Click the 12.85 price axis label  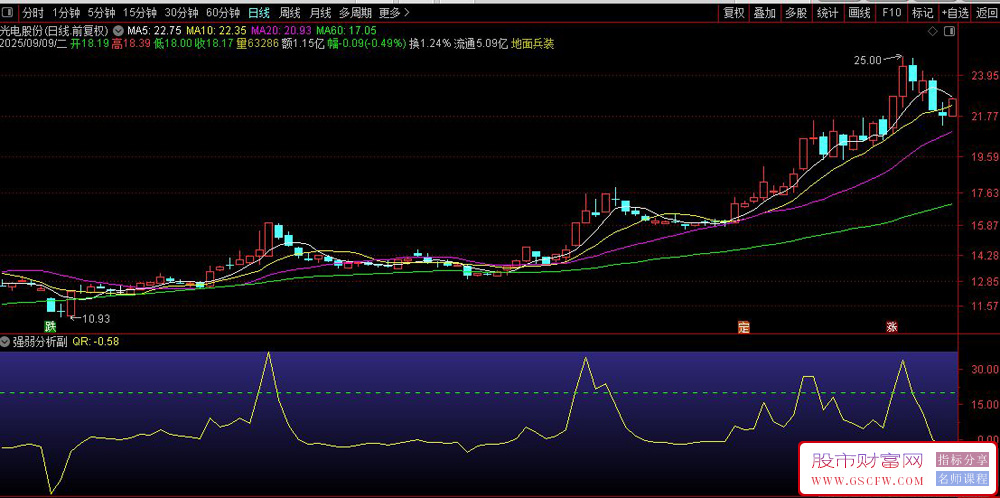tap(985, 281)
